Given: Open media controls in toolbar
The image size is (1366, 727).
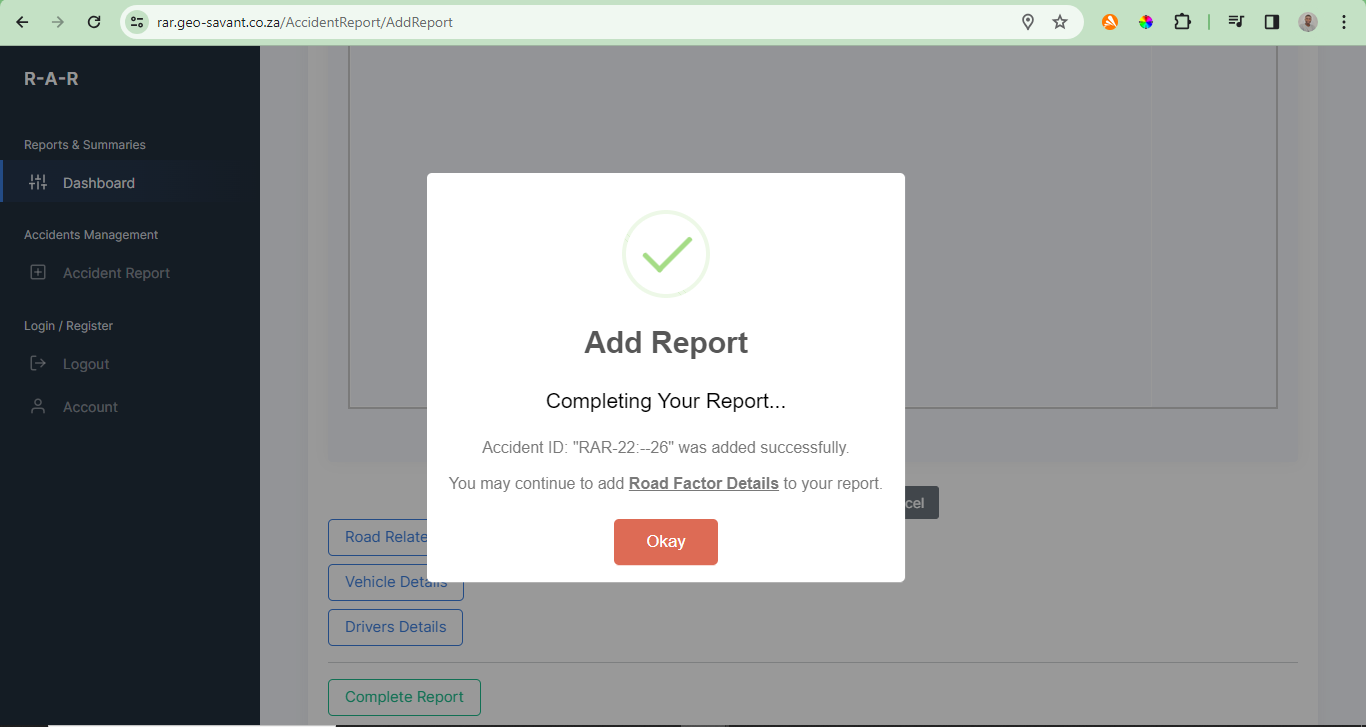Looking at the screenshot, I should tap(1236, 22).
